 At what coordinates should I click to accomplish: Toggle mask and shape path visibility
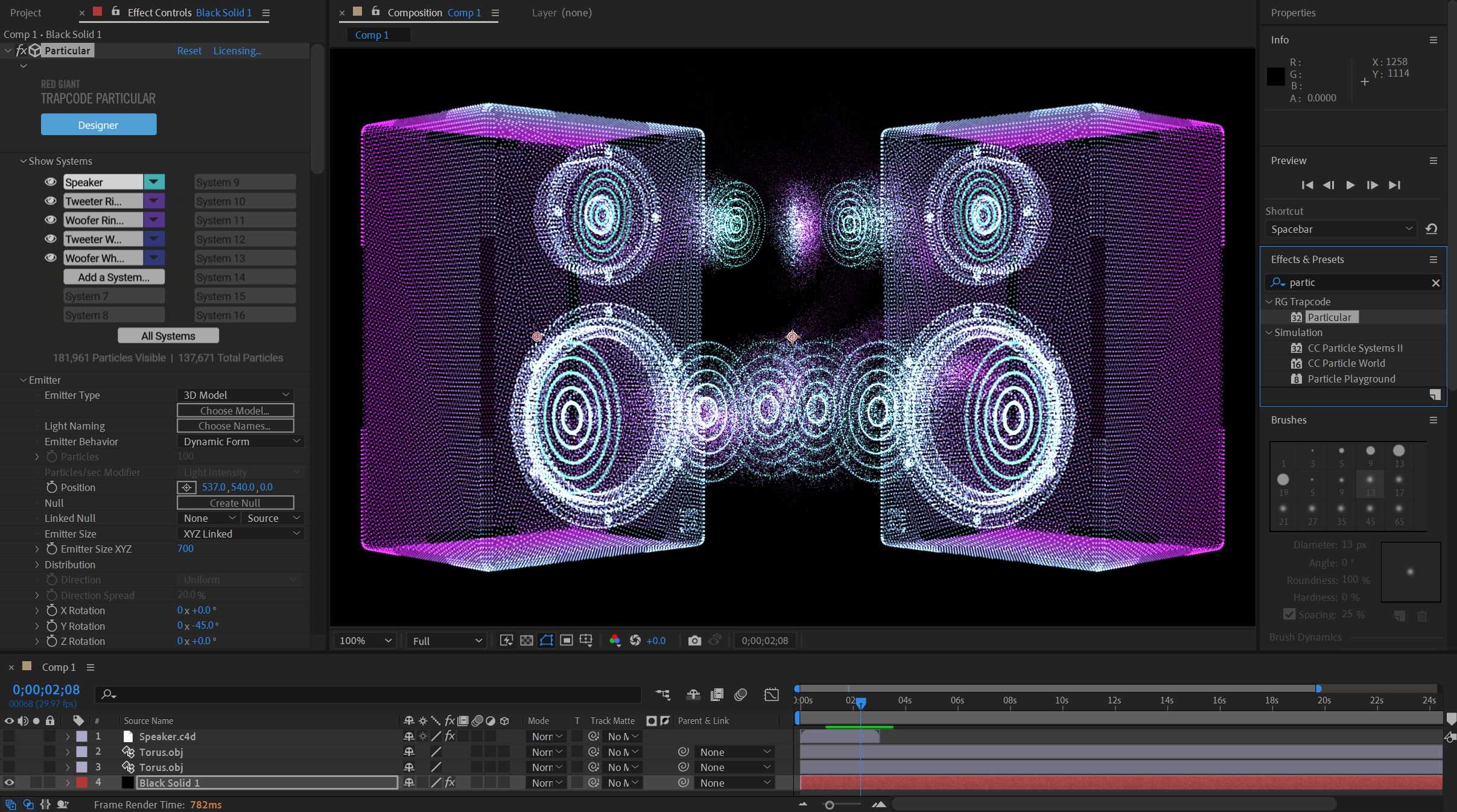click(547, 641)
